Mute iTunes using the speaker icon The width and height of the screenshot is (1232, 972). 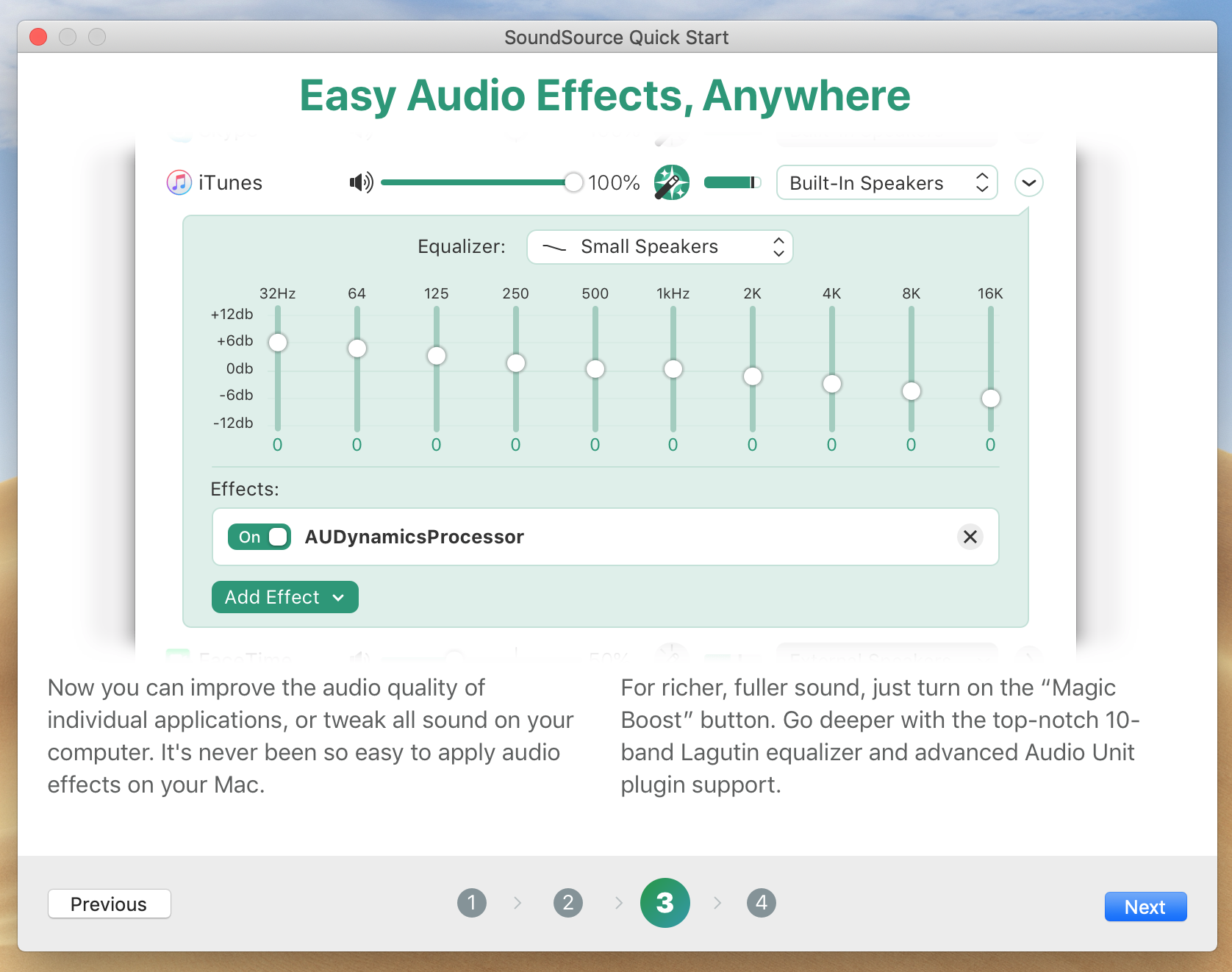tap(361, 182)
